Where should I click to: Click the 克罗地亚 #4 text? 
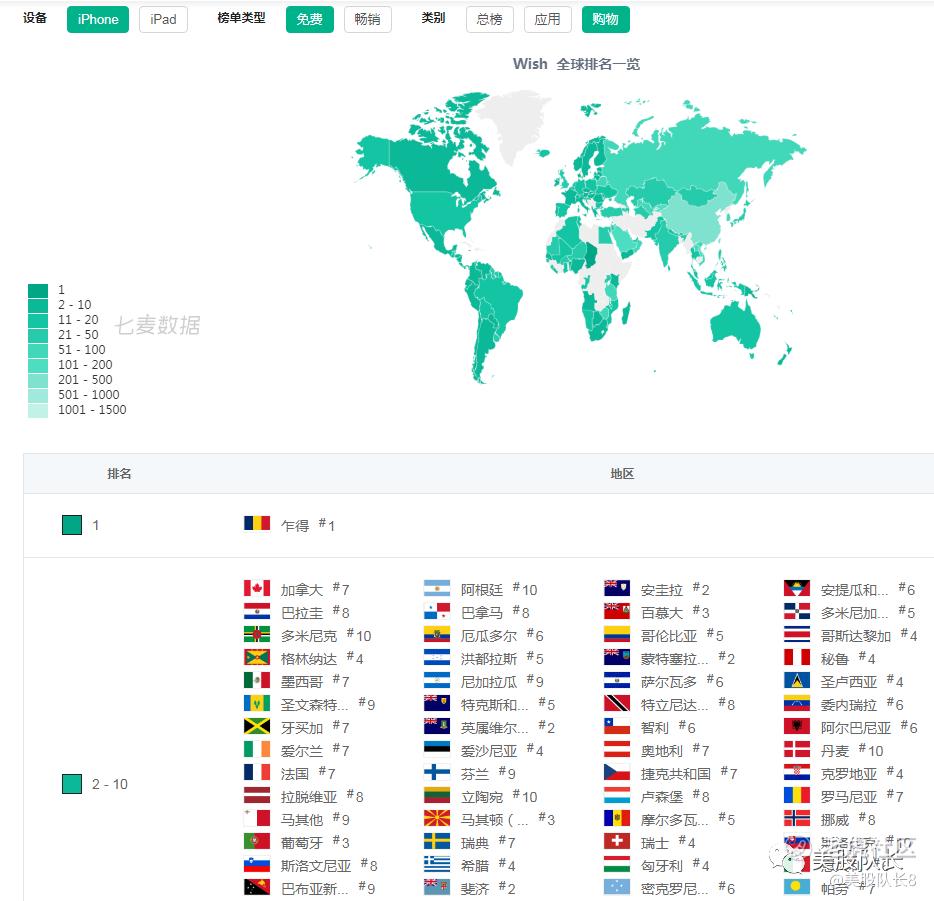point(862,774)
